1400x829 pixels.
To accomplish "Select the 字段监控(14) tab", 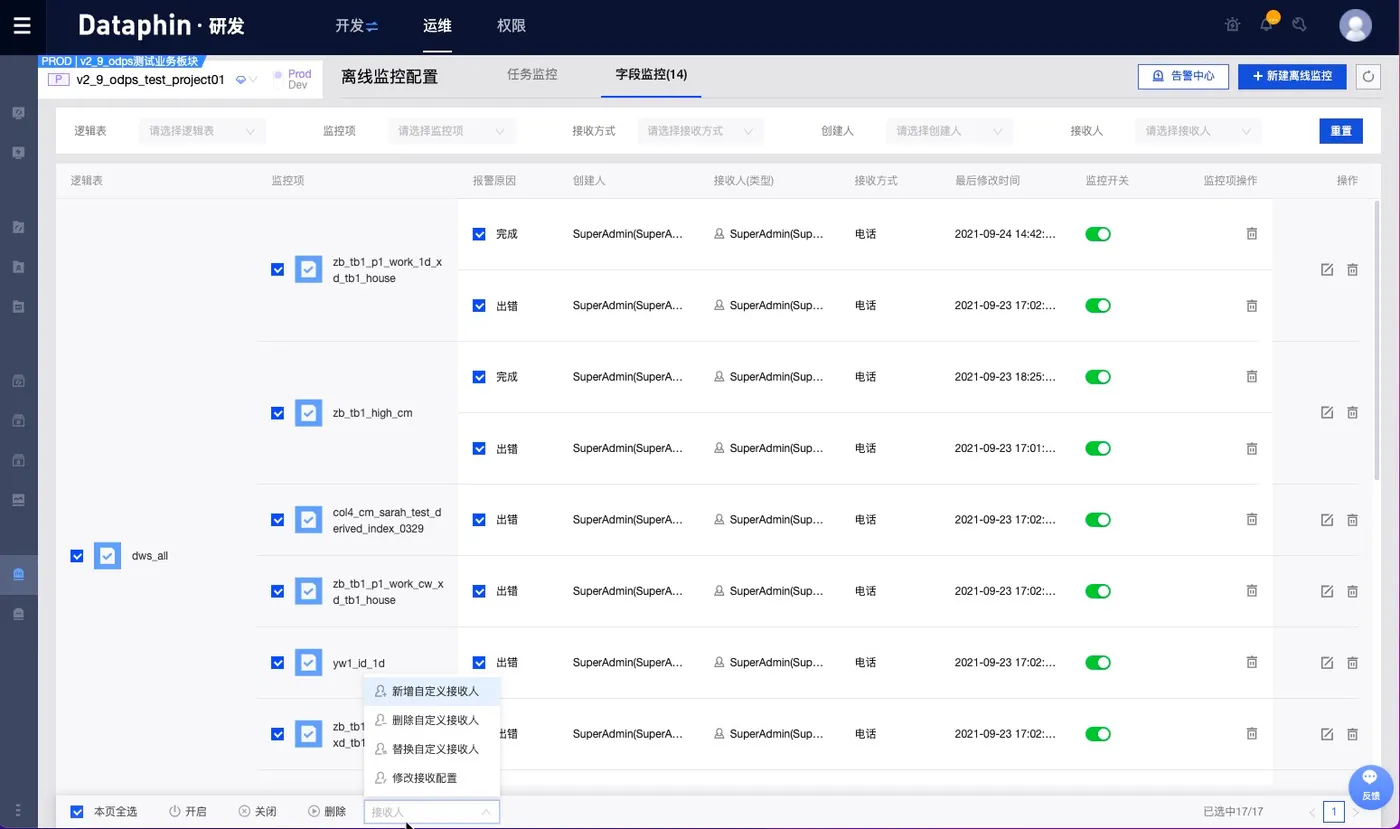I will [x=651, y=74].
